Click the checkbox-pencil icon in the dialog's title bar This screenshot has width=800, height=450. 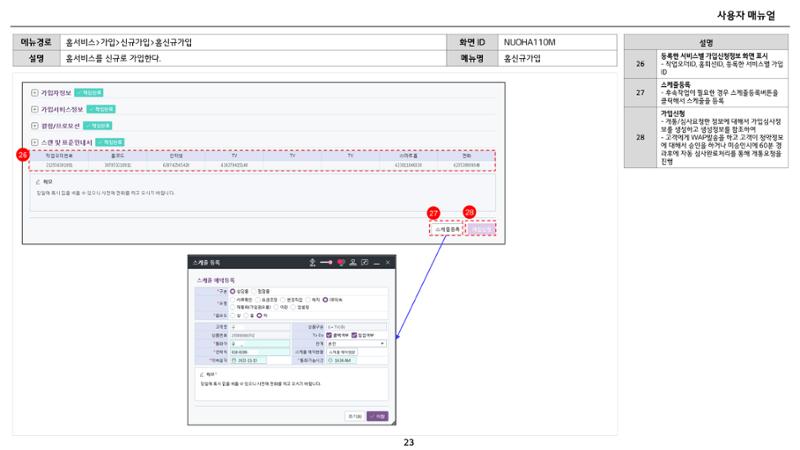point(365,262)
